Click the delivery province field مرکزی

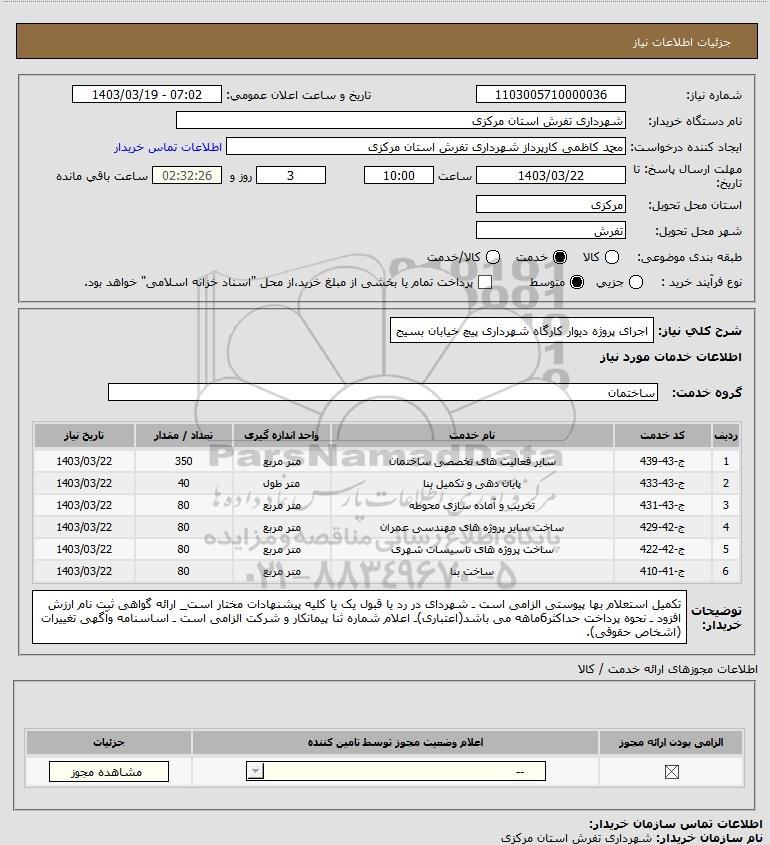point(551,204)
